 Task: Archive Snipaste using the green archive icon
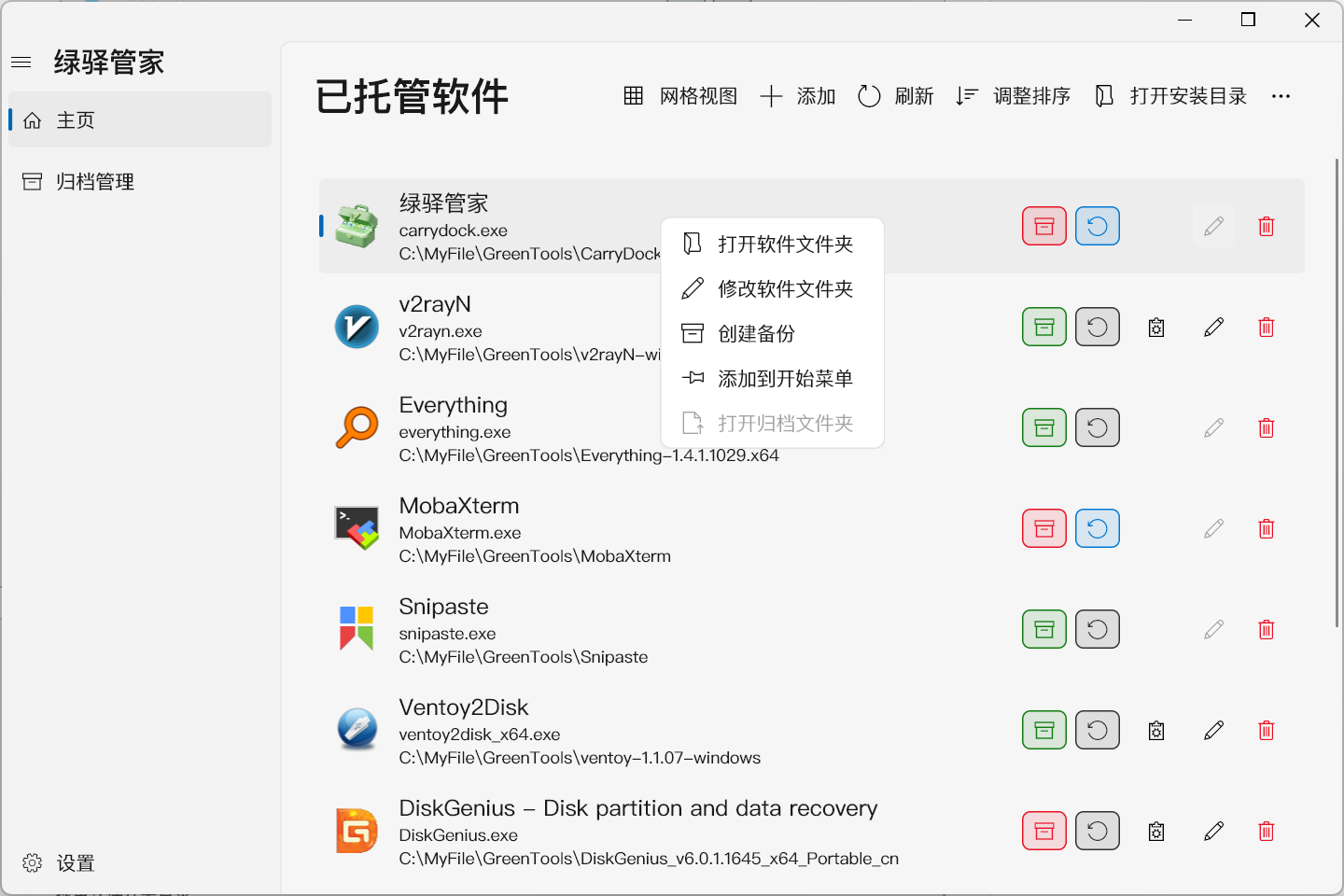(1044, 629)
